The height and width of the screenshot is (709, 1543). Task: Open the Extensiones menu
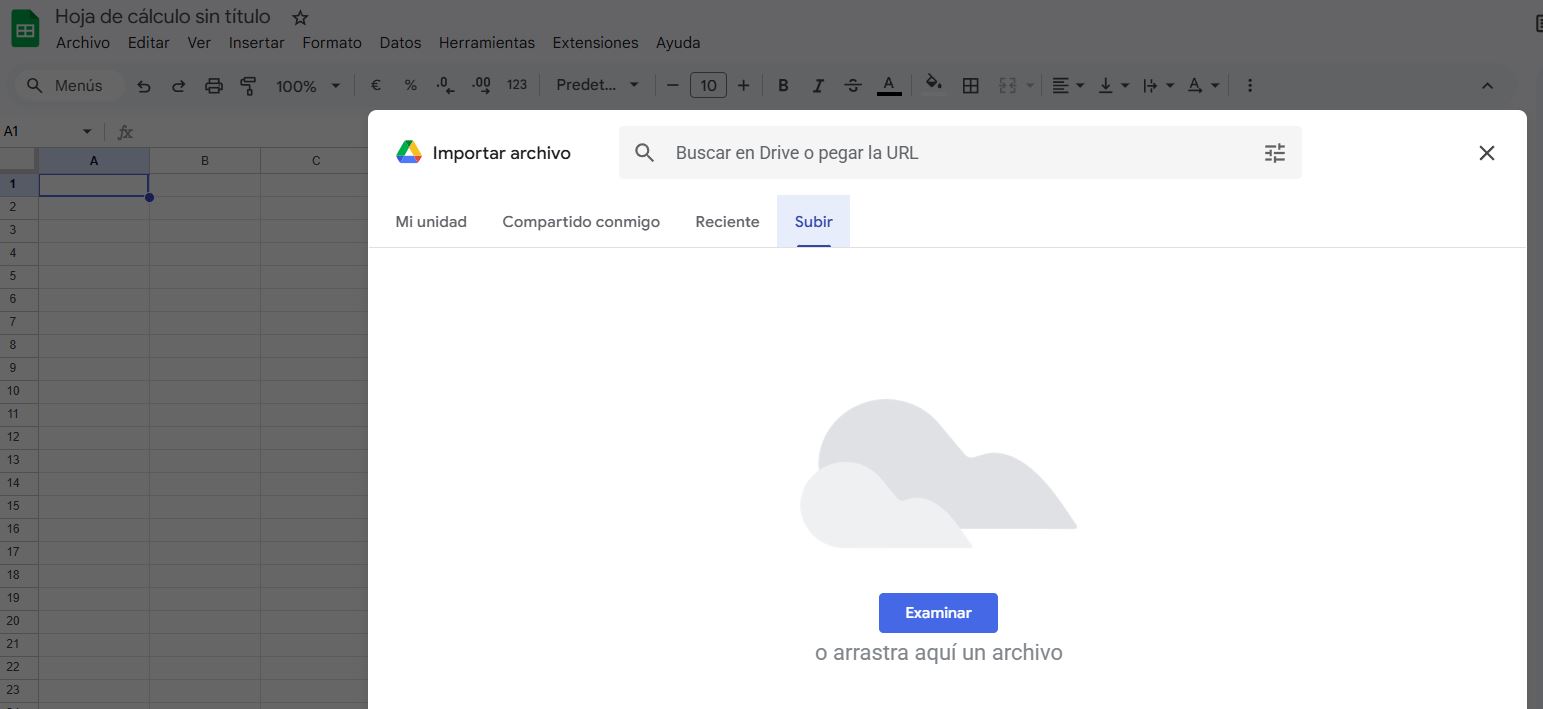pos(595,43)
